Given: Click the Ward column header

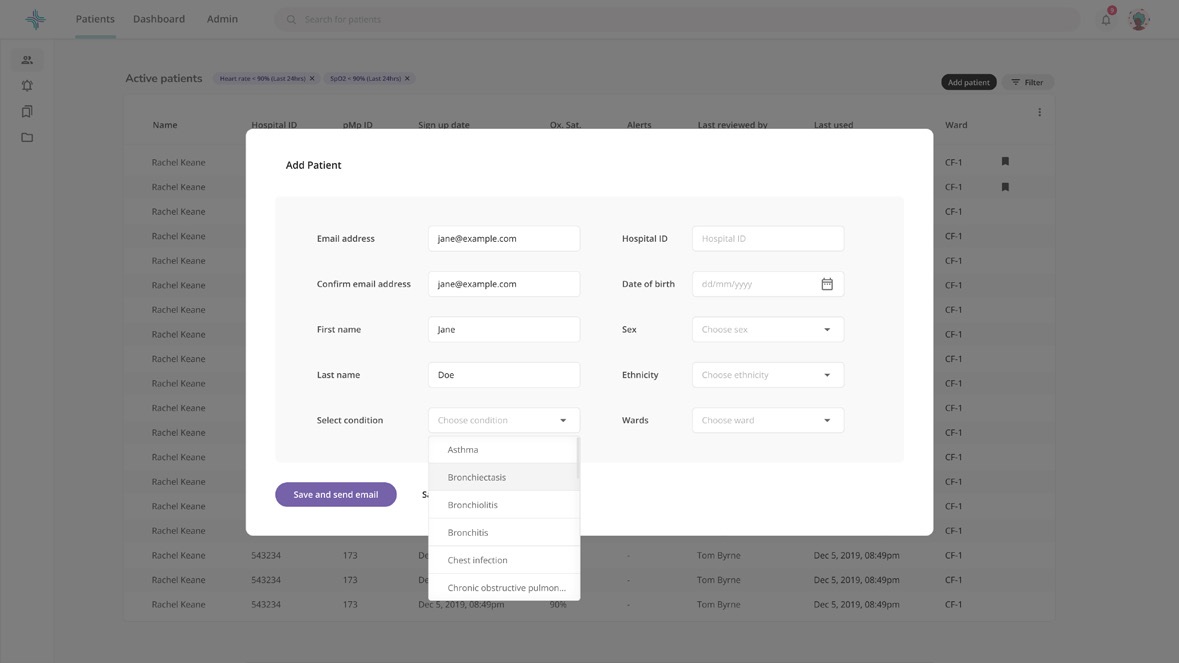Looking at the screenshot, I should (956, 125).
